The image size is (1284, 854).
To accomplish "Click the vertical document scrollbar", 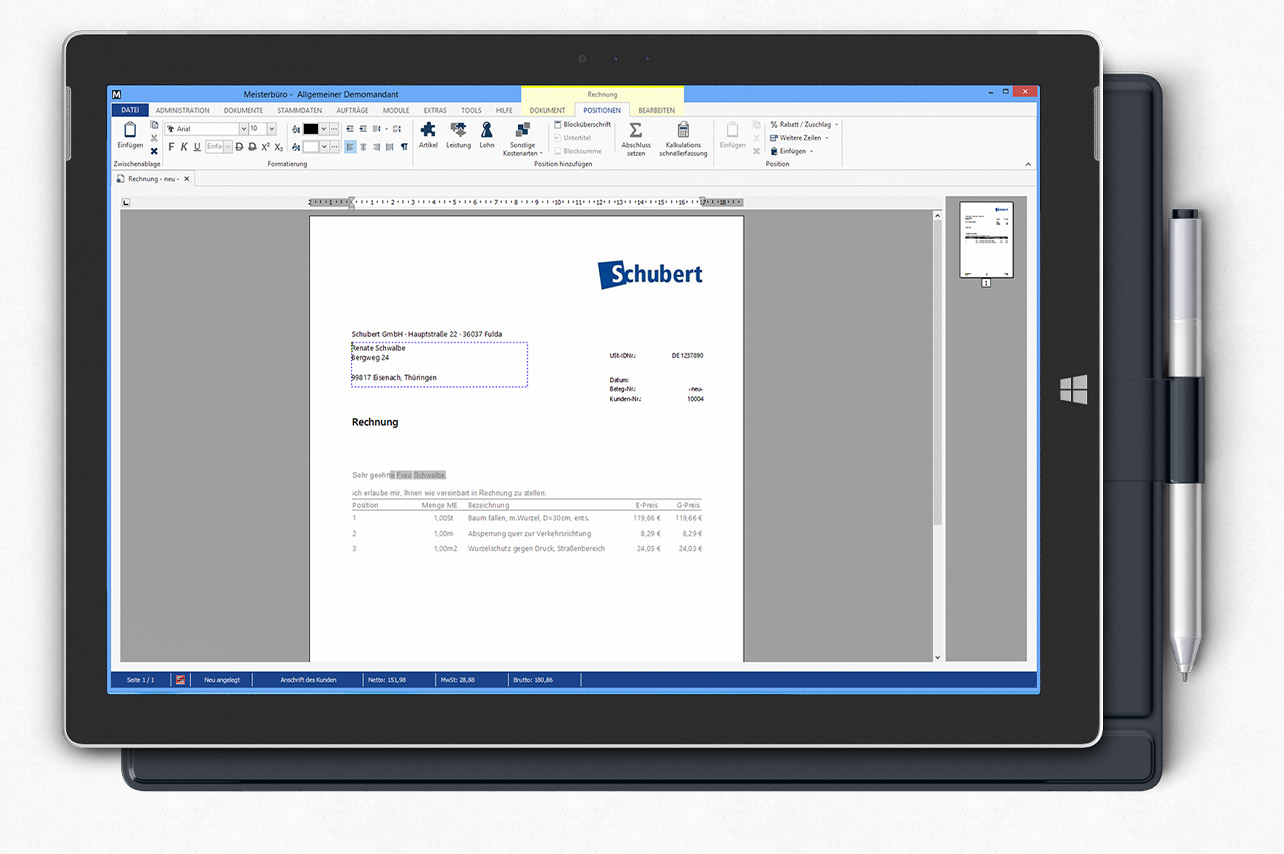I will tap(937, 435).
